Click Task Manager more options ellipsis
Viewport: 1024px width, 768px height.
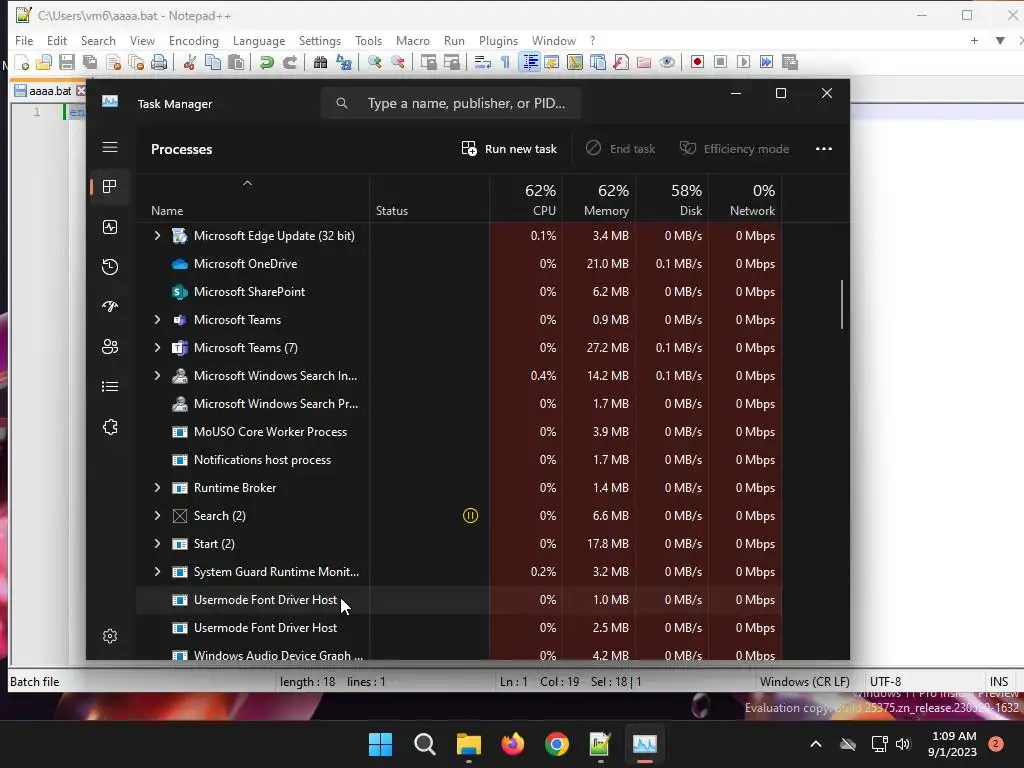tap(824, 149)
